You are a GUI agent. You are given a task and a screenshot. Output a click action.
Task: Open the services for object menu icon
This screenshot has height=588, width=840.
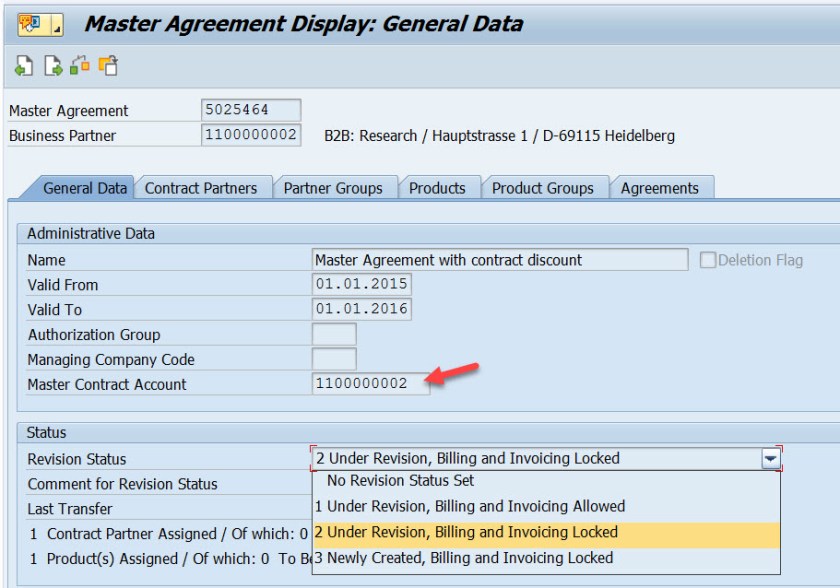pos(33,25)
